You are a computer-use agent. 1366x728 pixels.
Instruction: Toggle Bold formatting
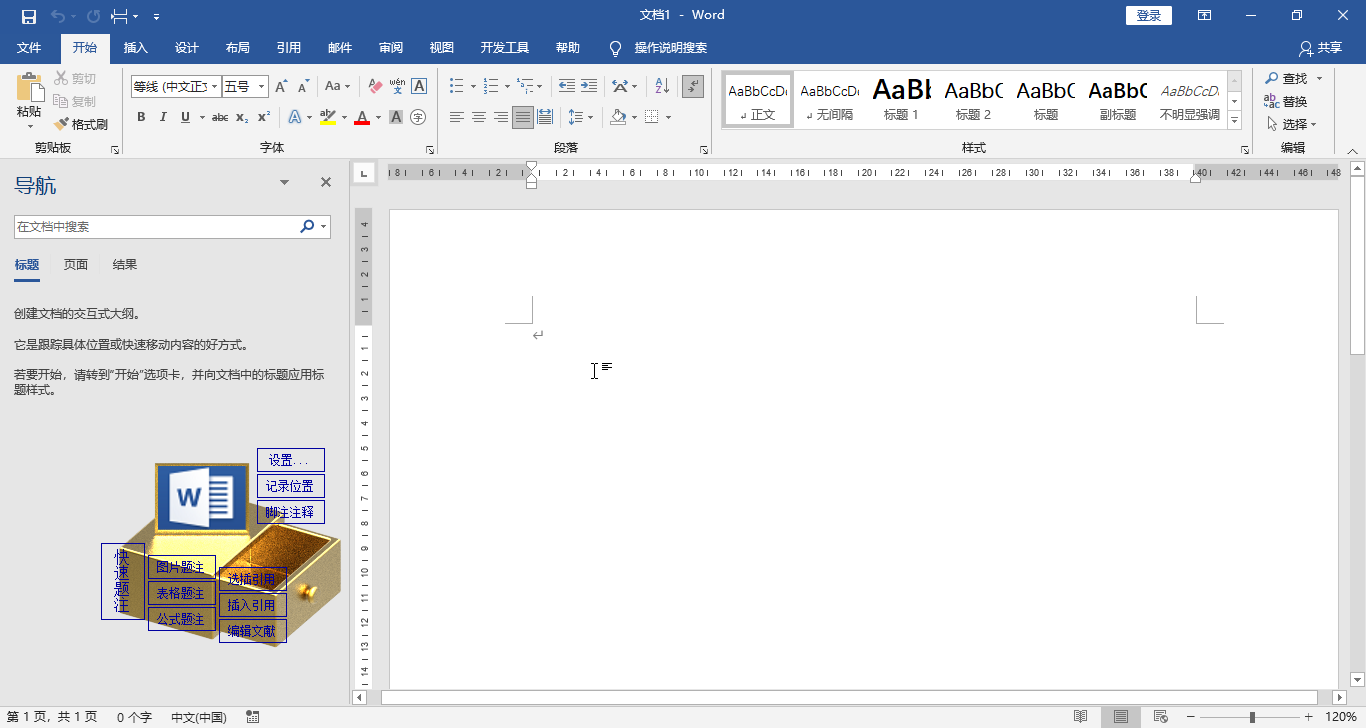click(x=141, y=117)
